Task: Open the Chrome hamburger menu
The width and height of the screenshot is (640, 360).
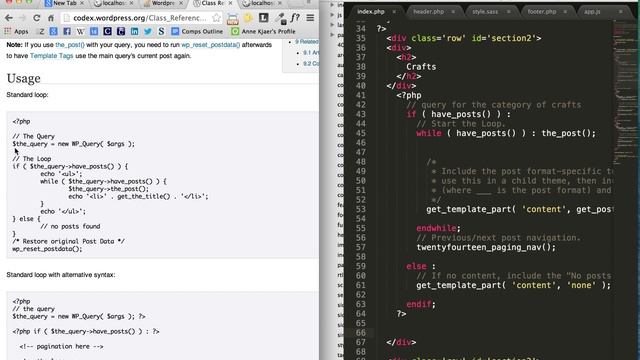Action: coord(310,18)
